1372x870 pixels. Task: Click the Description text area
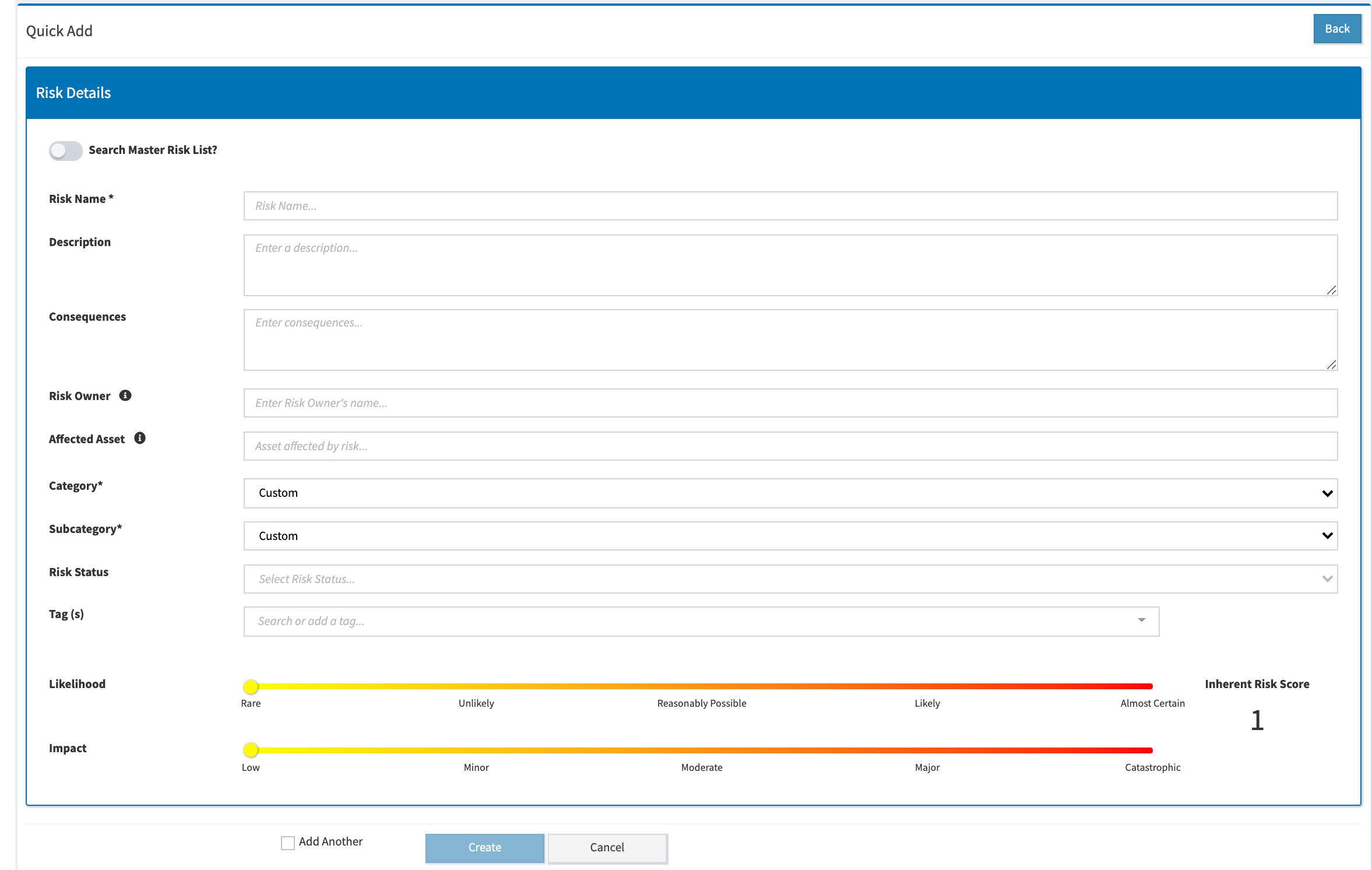point(790,265)
